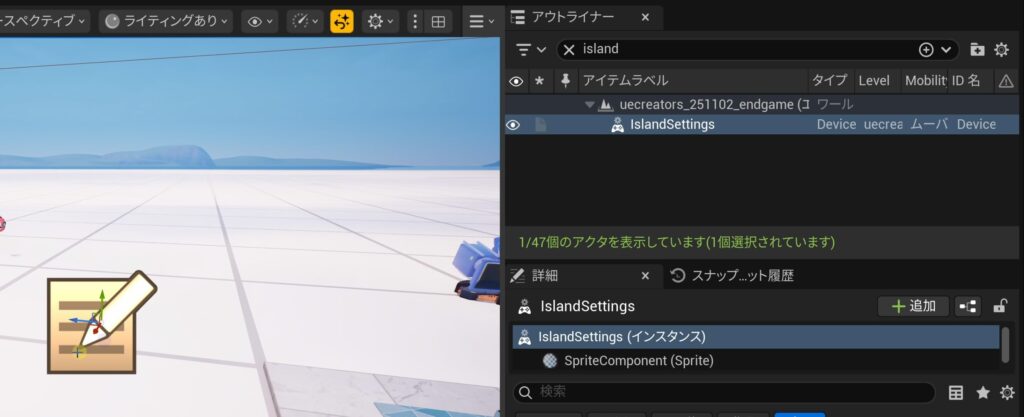The height and width of the screenshot is (417, 1024).
Task: Click the viewport layout grid icon
Action: (x=438, y=21)
